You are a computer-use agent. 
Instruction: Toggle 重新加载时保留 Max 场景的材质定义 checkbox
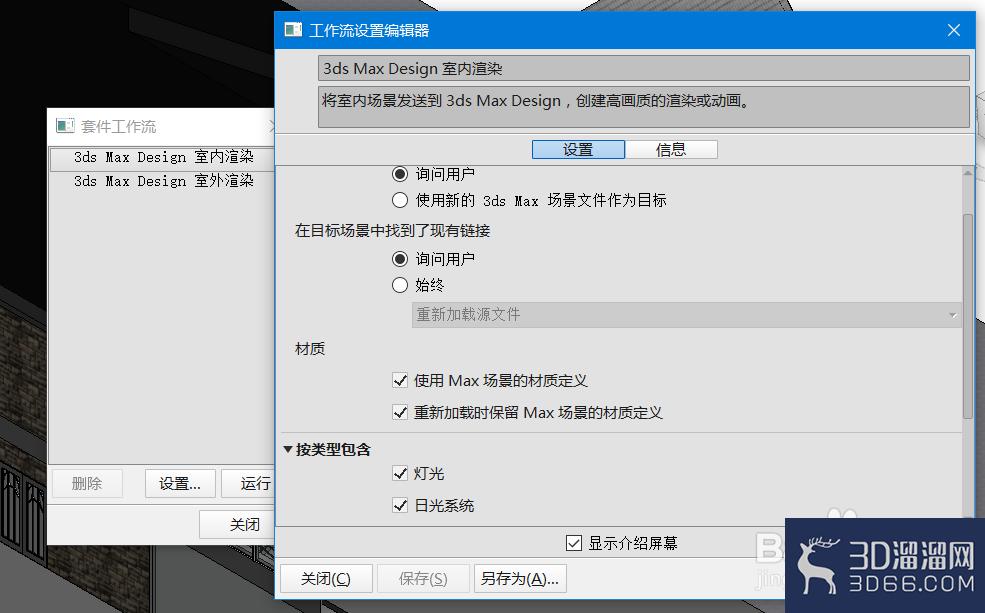pos(400,413)
